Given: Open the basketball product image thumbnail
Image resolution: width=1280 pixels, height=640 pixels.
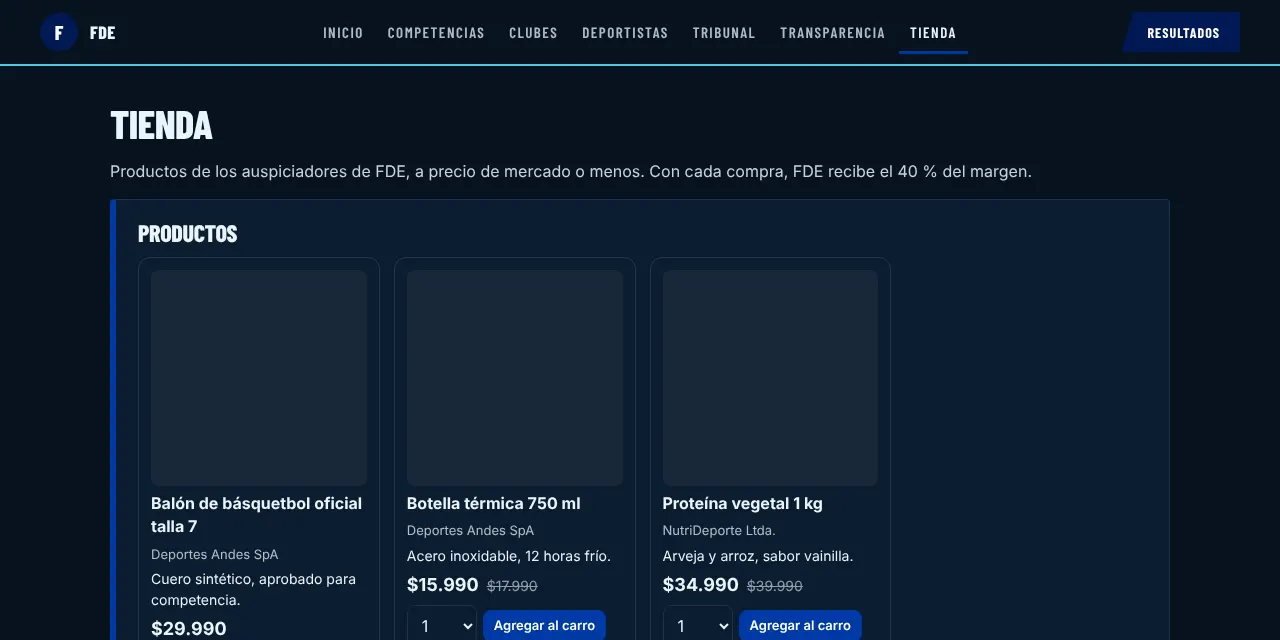Looking at the screenshot, I should (x=259, y=378).
